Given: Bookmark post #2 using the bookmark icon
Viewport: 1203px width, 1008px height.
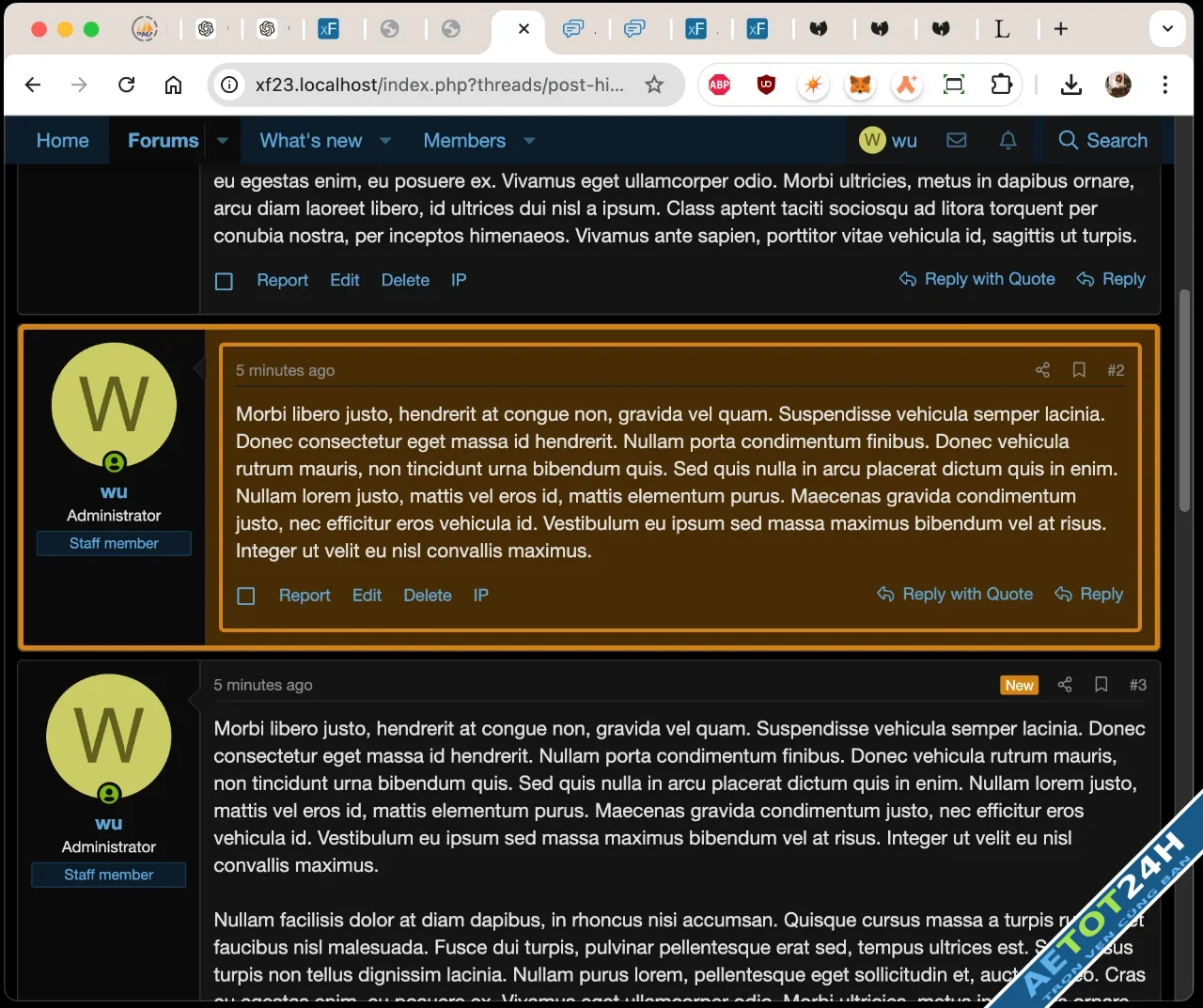Looking at the screenshot, I should 1079,370.
